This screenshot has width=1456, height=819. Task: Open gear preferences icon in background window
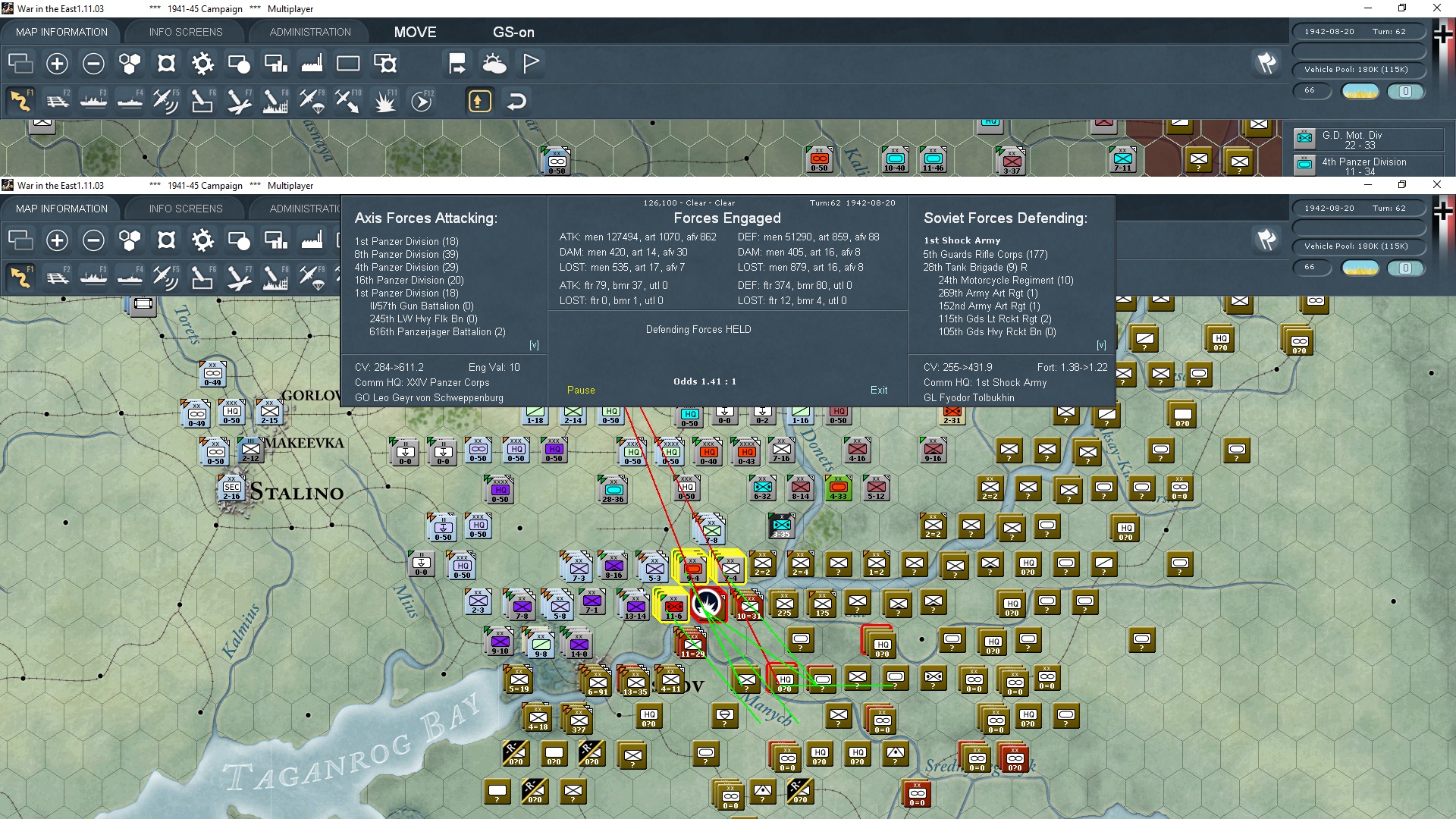point(202,64)
